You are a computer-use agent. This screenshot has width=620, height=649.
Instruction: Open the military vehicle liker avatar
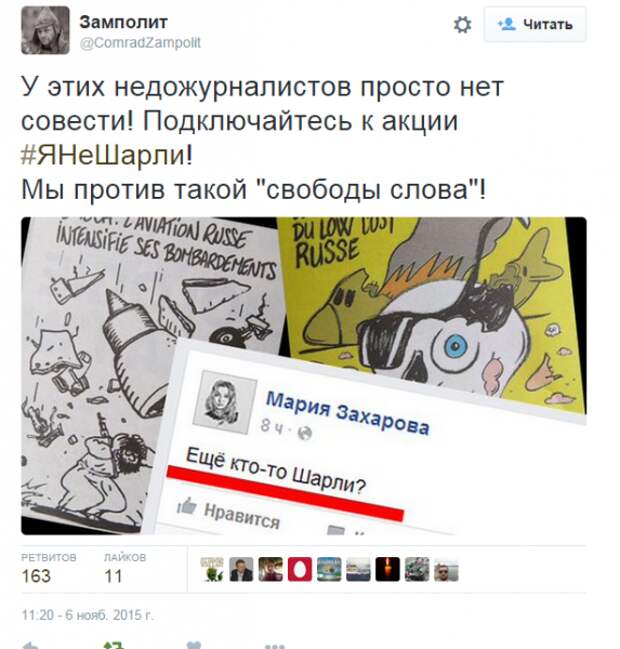click(417, 569)
